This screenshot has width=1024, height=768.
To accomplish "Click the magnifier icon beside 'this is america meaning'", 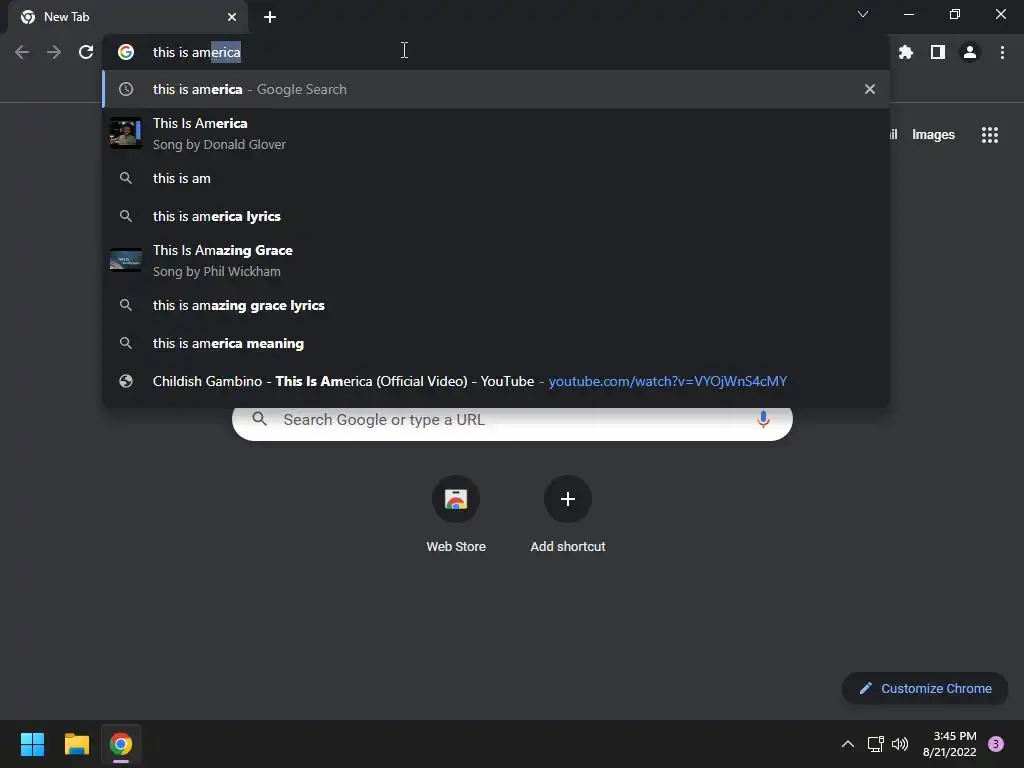I will 126,343.
